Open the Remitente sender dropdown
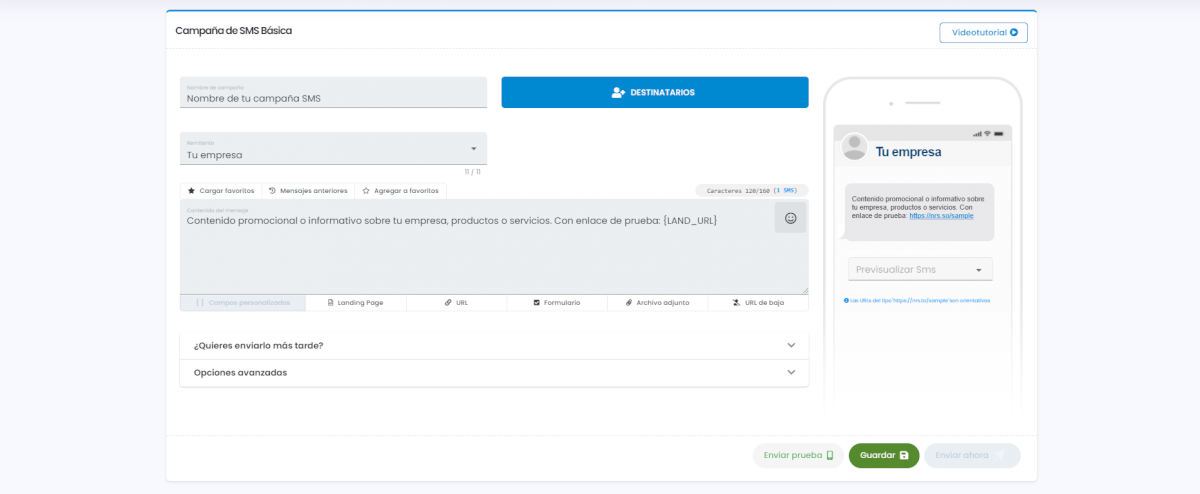This screenshot has width=1200, height=494. tap(333, 150)
